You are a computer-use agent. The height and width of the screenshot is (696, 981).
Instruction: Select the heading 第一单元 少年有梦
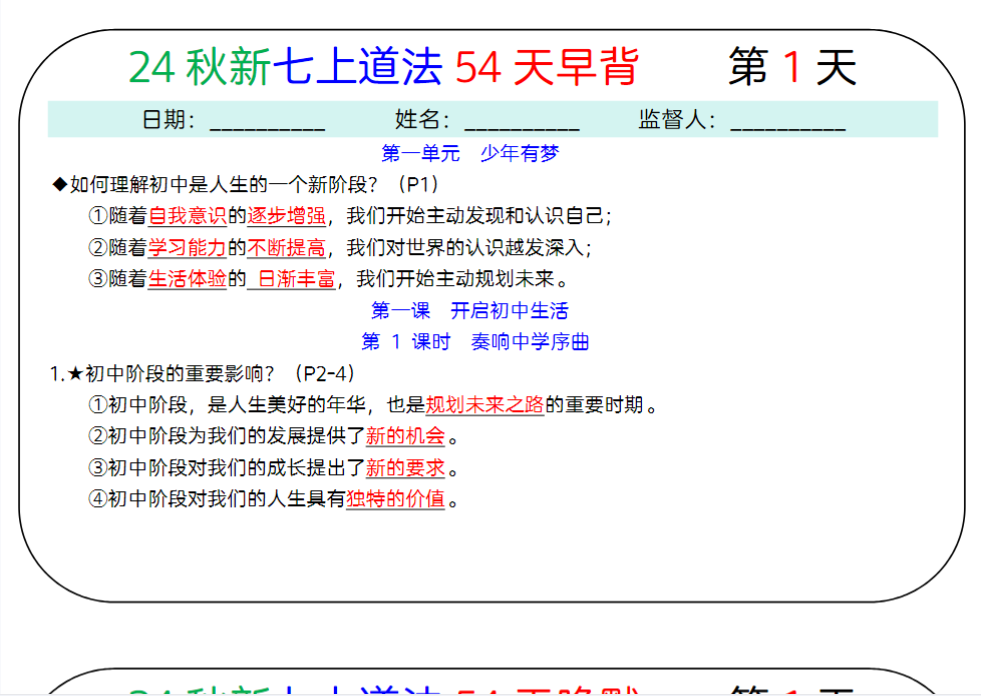[x=470, y=152]
